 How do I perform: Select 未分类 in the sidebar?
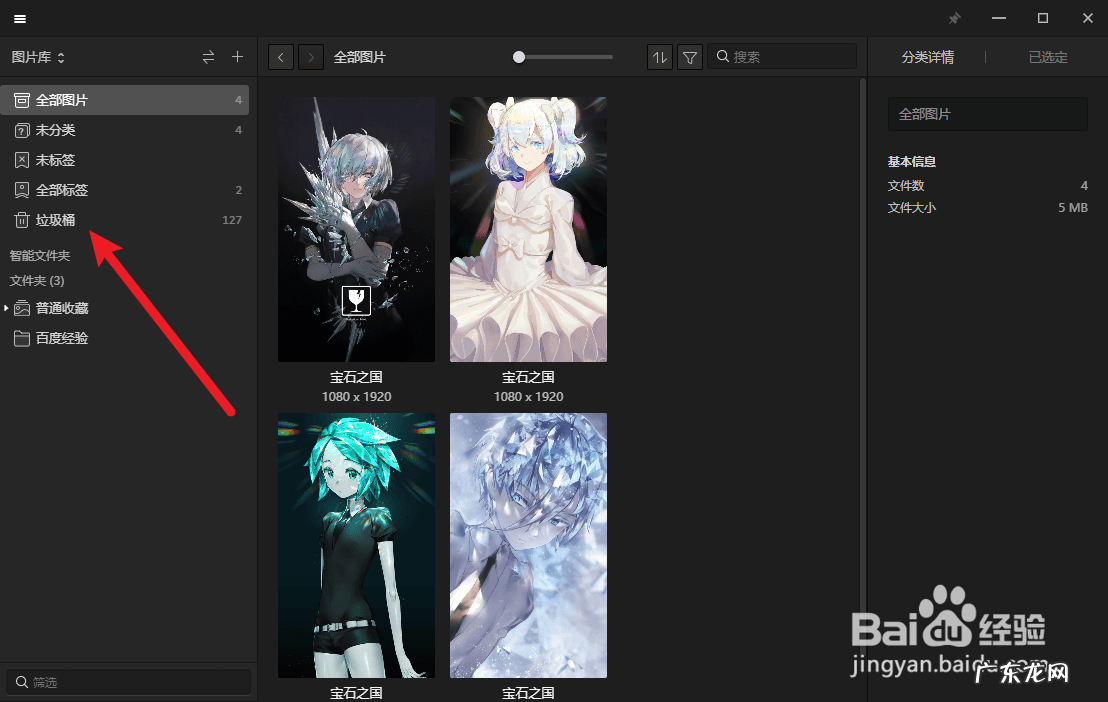(x=55, y=130)
